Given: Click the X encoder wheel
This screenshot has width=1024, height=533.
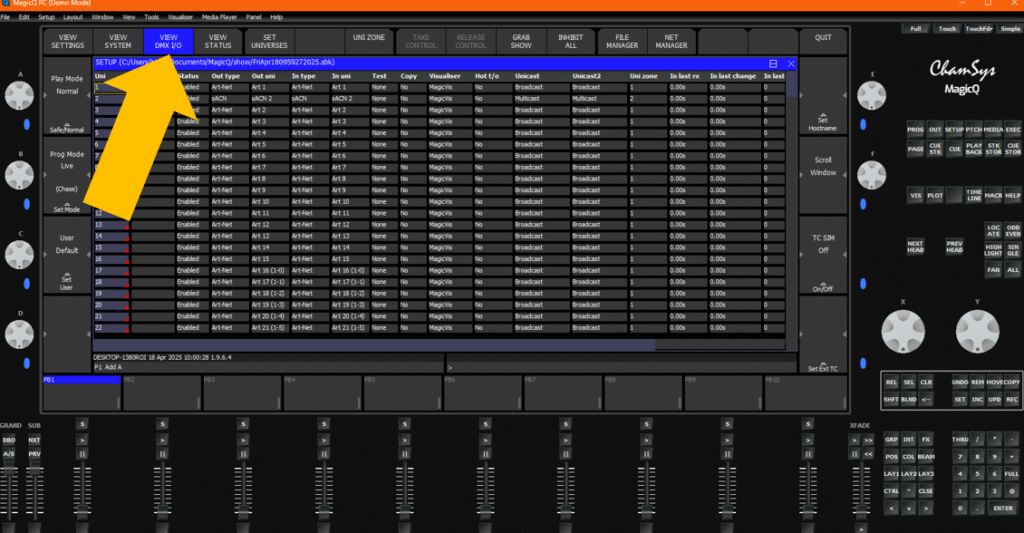Looking at the screenshot, I should [x=903, y=328].
